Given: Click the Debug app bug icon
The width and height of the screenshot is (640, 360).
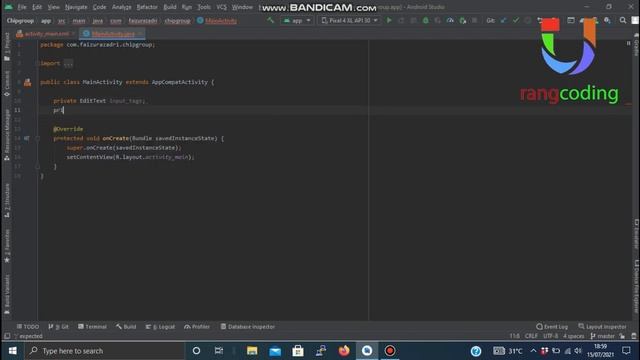Looking at the screenshot, I should (x=425, y=20).
